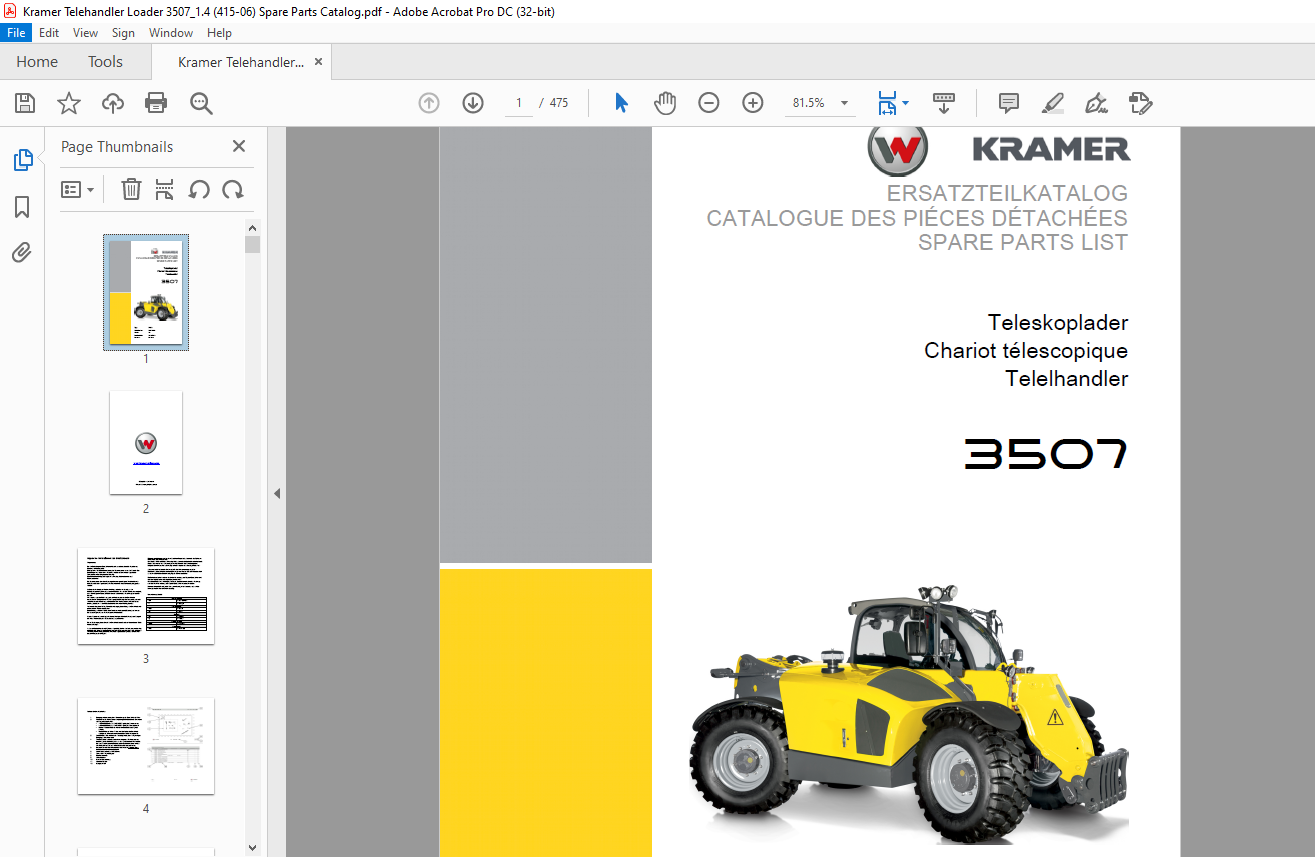Viewport: 1315px width, 857px height.
Task: Open the thumbnails options dropdown menu
Action: 78,189
